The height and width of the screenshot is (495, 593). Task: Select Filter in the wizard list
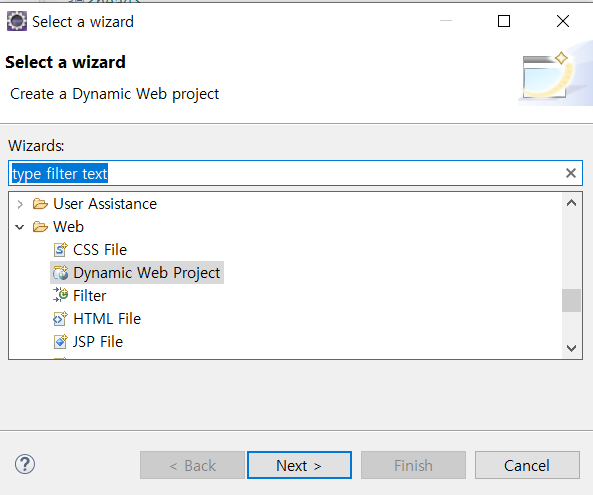pos(90,296)
